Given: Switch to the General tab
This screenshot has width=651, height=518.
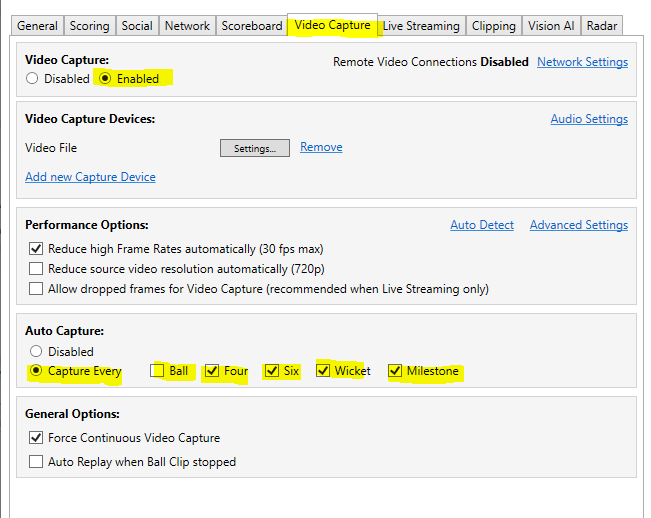Looking at the screenshot, I should pyautogui.click(x=37, y=26).
